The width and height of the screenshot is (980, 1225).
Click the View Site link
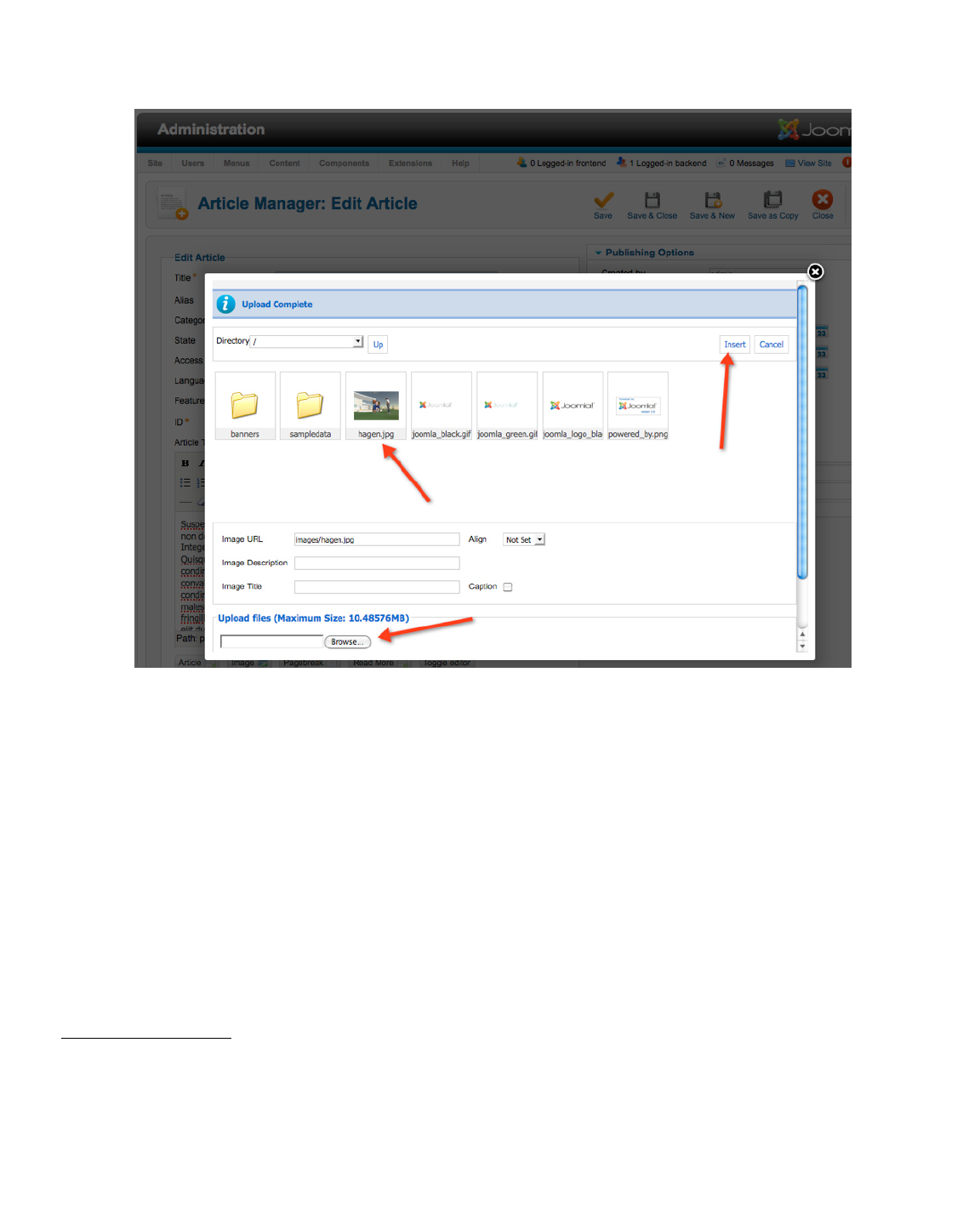coord(808,163)
